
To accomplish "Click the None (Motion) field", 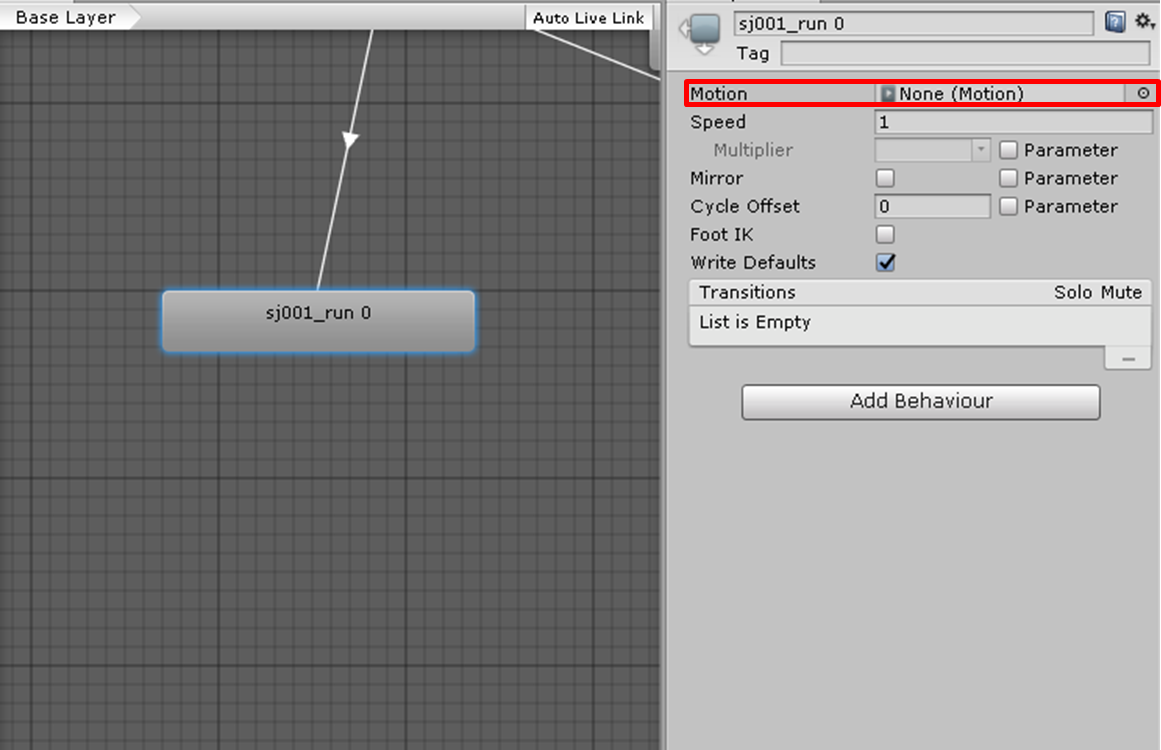I will (x=1000, y=94).
